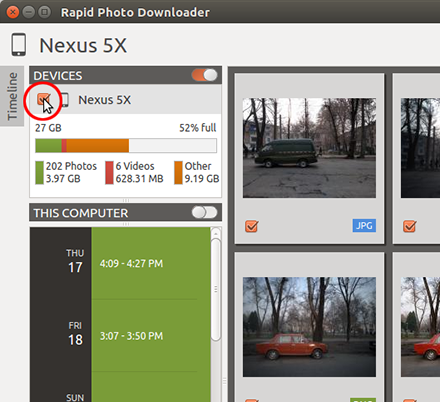Select the red car photo thumbnail
Image resolution: width=440 pixels, height=402 pixels.
pos(309,327)
